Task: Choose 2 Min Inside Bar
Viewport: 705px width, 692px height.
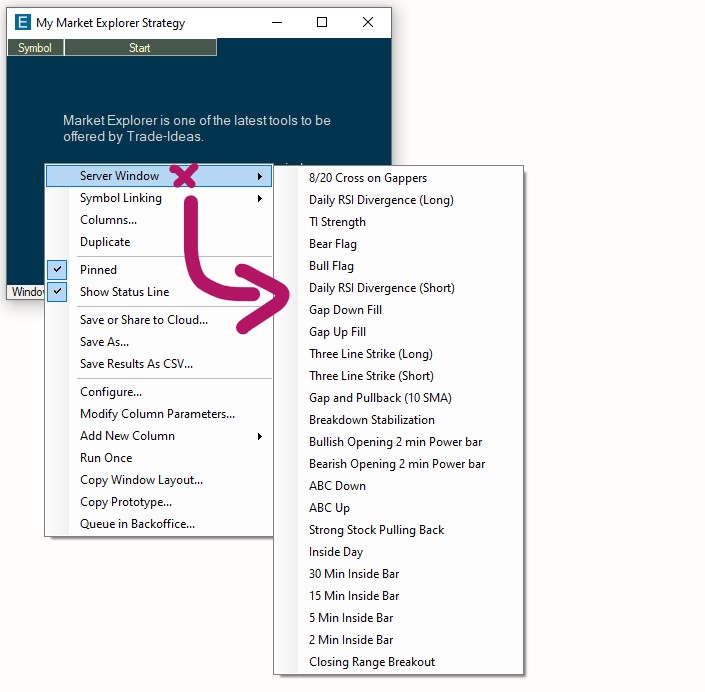Action: 351,640
